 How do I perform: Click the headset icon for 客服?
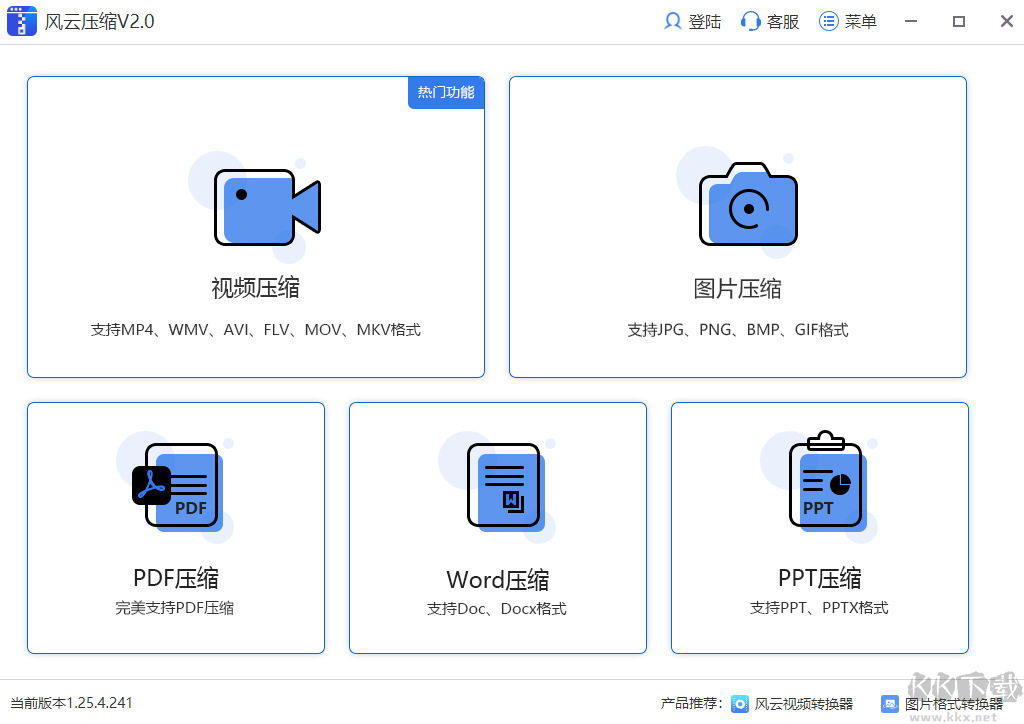[750, 21]
